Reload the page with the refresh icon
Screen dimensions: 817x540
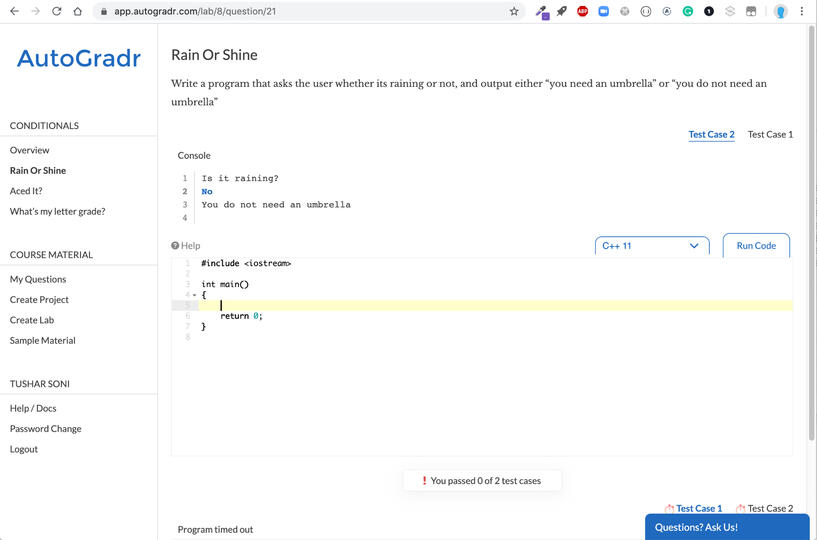click(56, 11)
